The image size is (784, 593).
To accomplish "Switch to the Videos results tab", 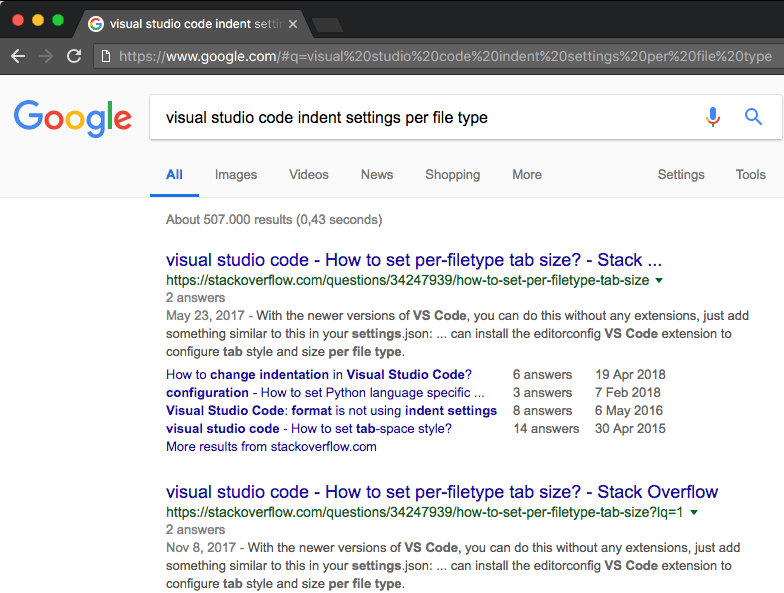I will pyautogui.click(x=309, y=174).
